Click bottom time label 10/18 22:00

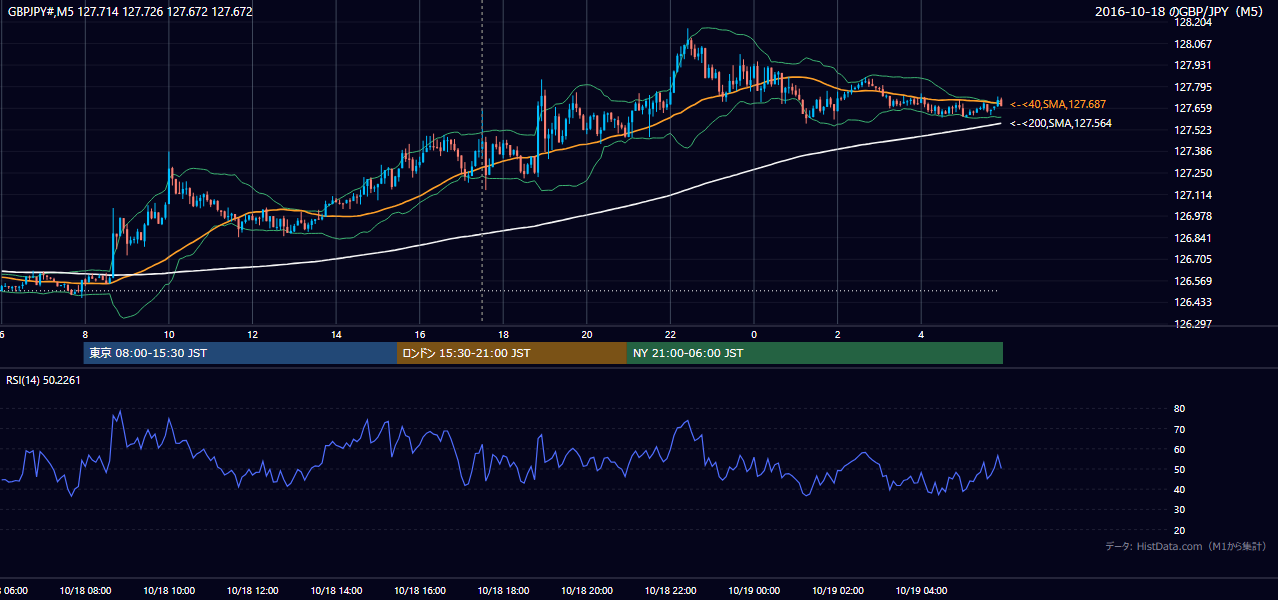pyautogui.click(x=670, y=591)
